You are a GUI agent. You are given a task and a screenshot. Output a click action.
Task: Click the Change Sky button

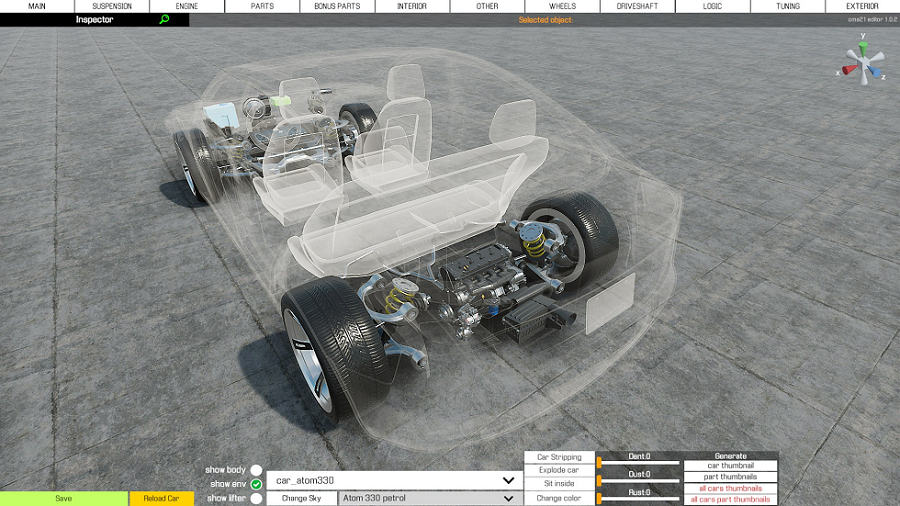point(302,498)
